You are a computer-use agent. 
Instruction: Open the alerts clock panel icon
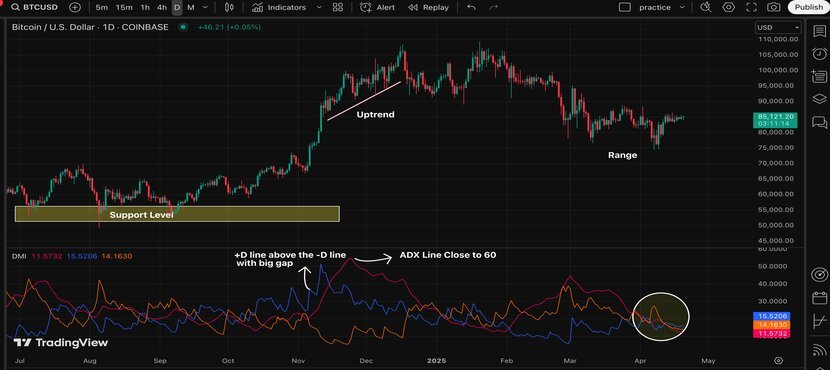819,53
